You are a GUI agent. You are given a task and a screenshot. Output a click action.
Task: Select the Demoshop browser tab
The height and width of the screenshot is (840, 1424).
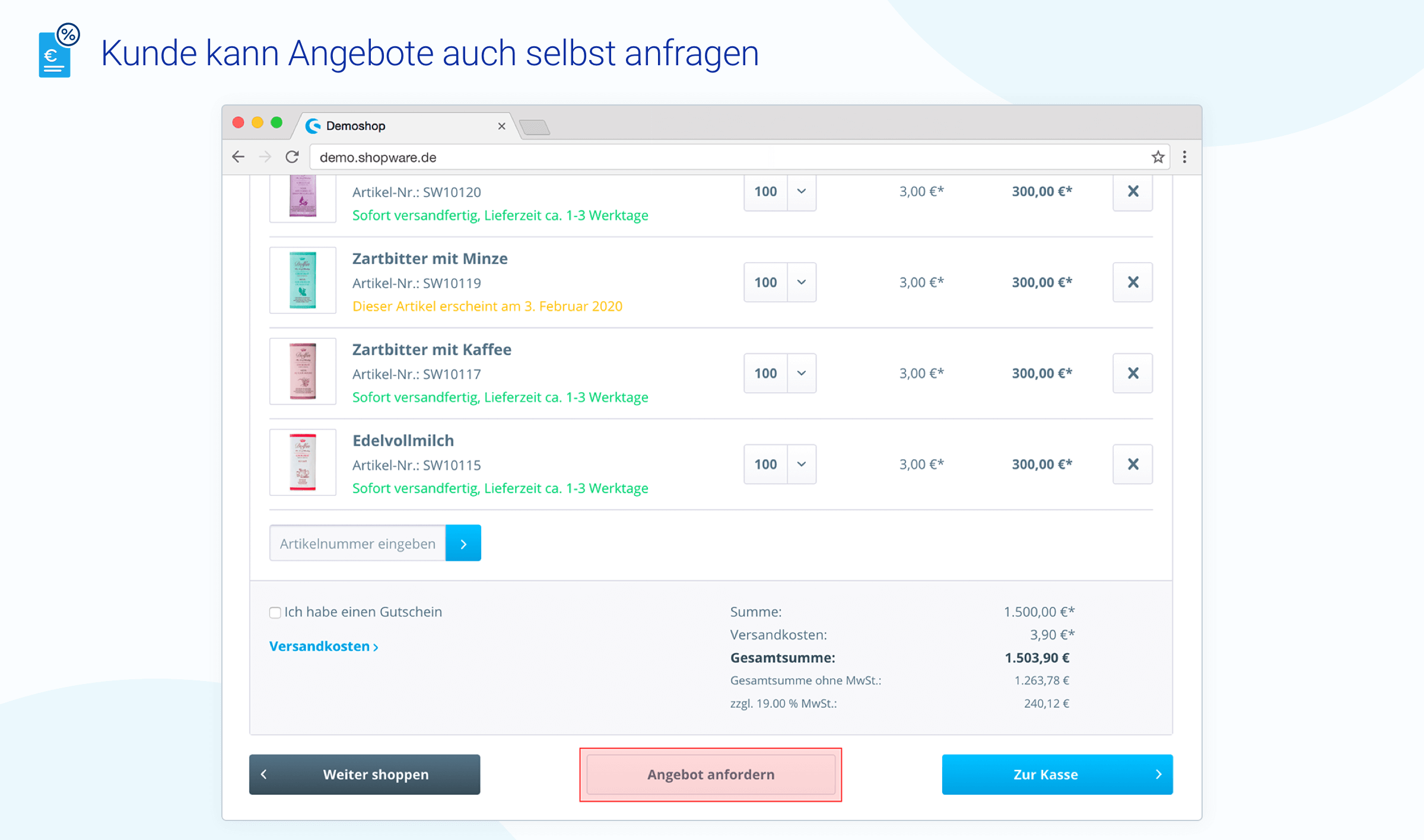pyautogui.click(x=405, y=126)
